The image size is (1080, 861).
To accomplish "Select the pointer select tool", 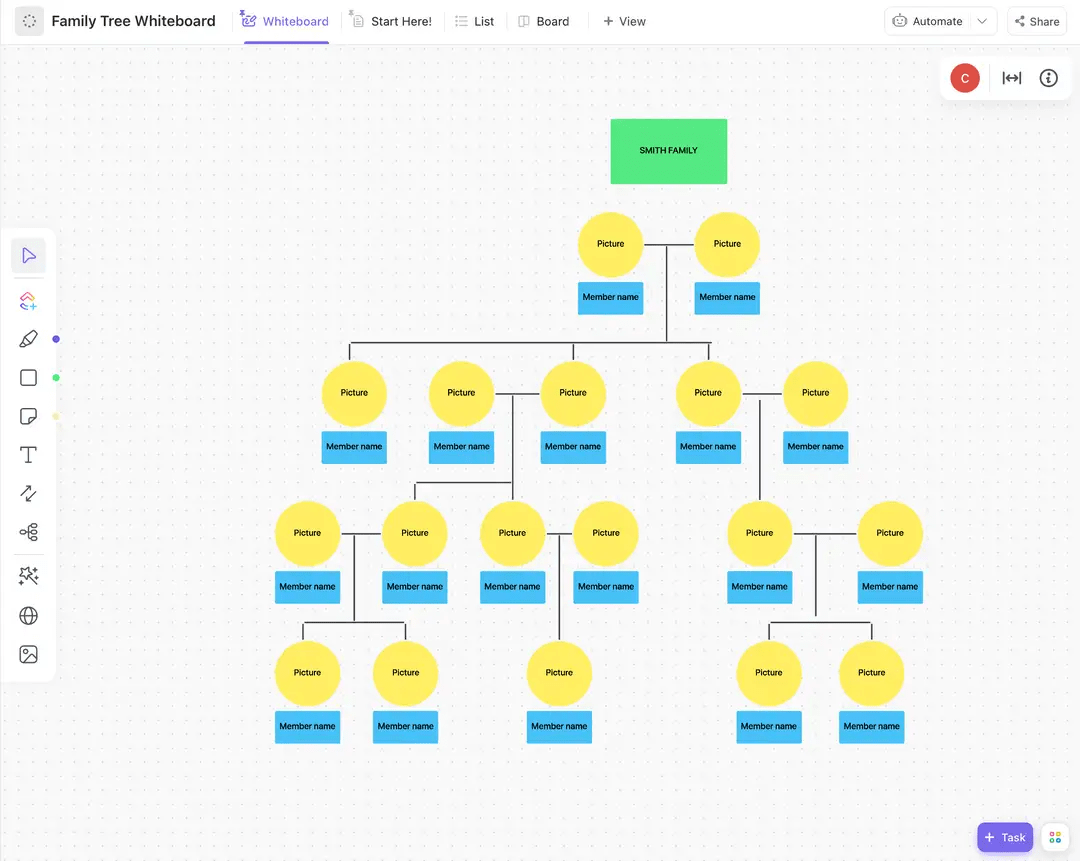I will 28,256.
